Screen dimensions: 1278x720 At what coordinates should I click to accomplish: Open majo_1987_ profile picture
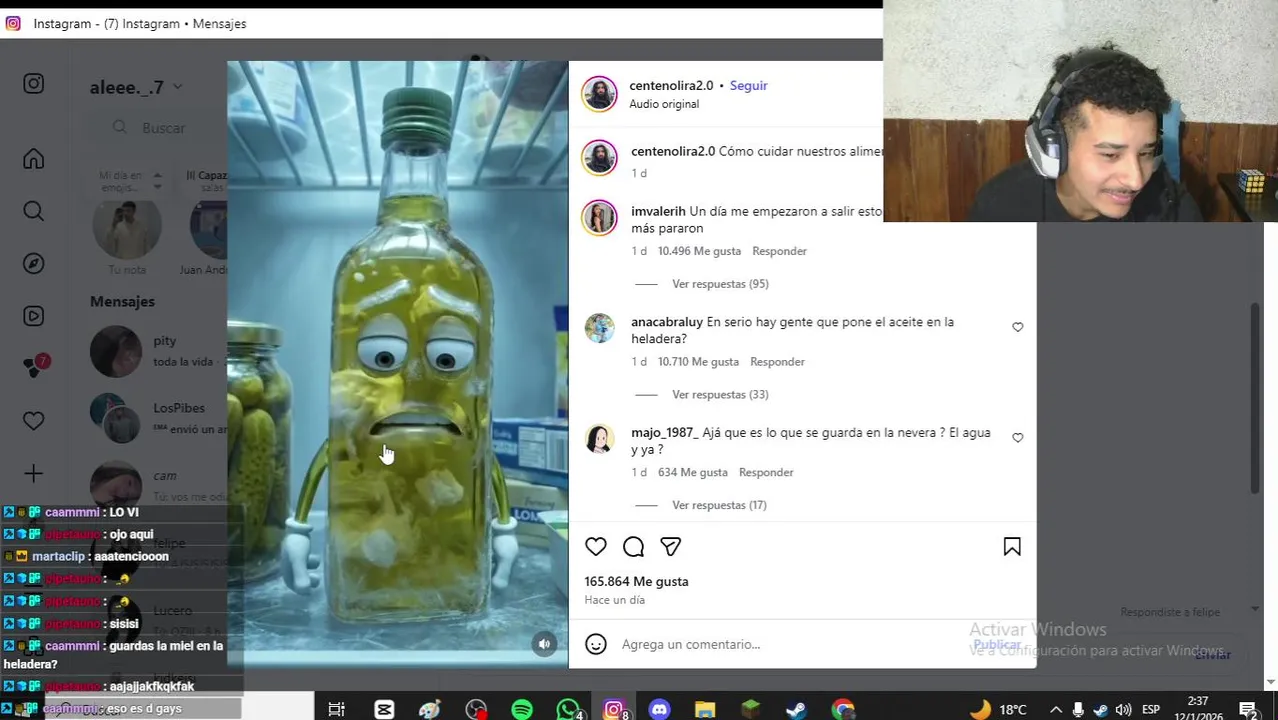pyautogui.click(x=599, y=439)
